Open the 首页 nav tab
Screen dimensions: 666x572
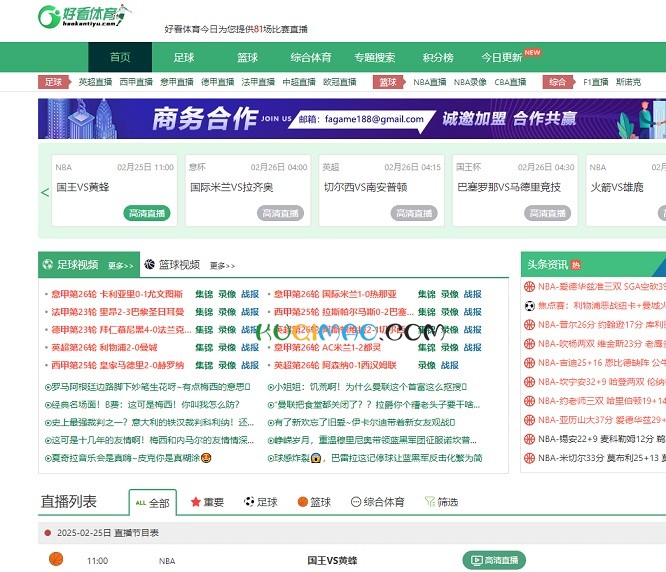pyautogui.click(x=120, y=57)
